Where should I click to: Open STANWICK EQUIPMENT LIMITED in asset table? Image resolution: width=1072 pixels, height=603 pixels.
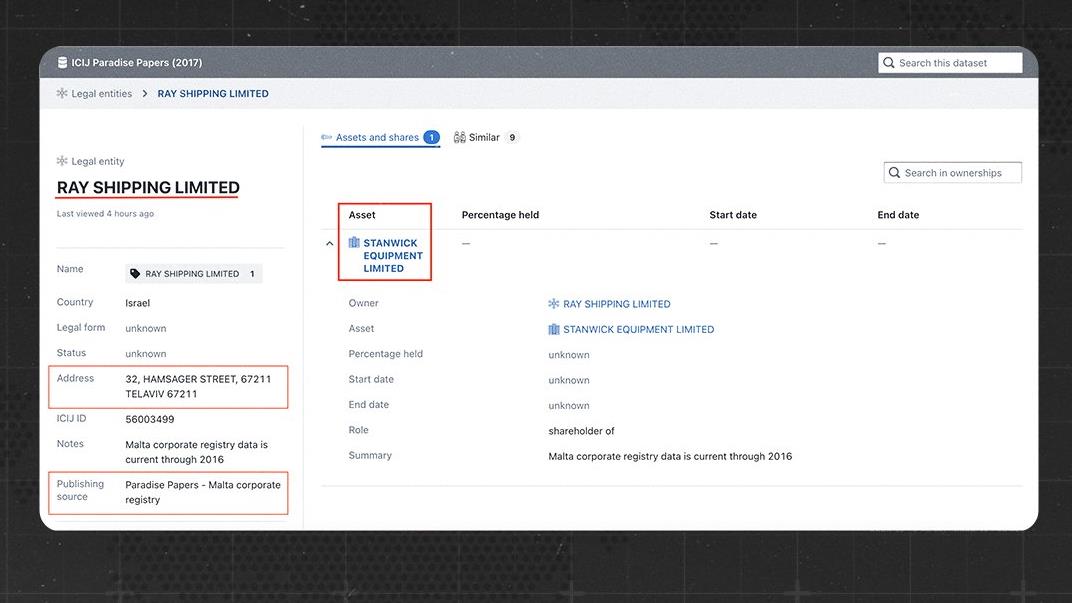[x=393, y=256]
